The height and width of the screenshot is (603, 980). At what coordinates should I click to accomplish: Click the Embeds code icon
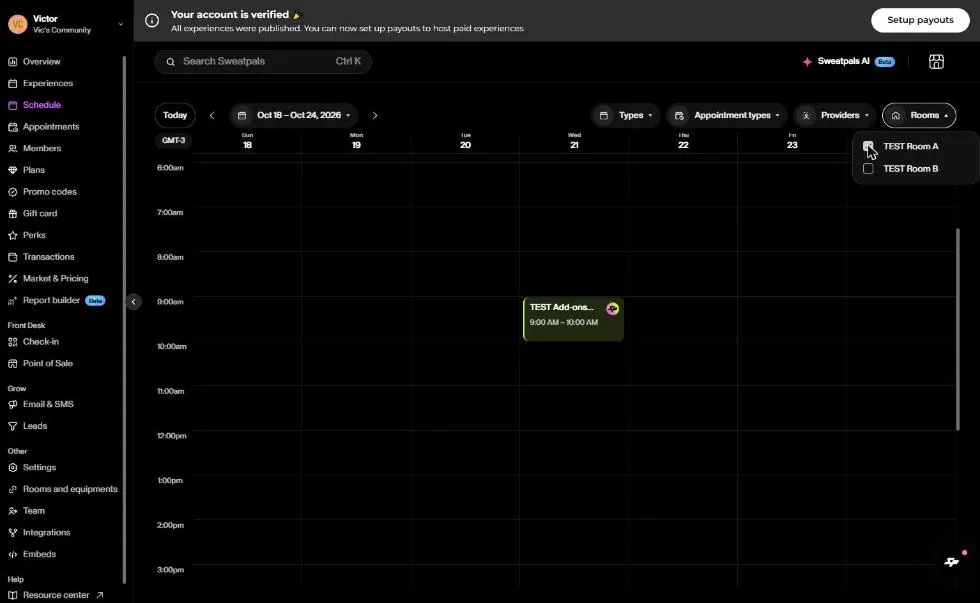[x=12, y=554]
